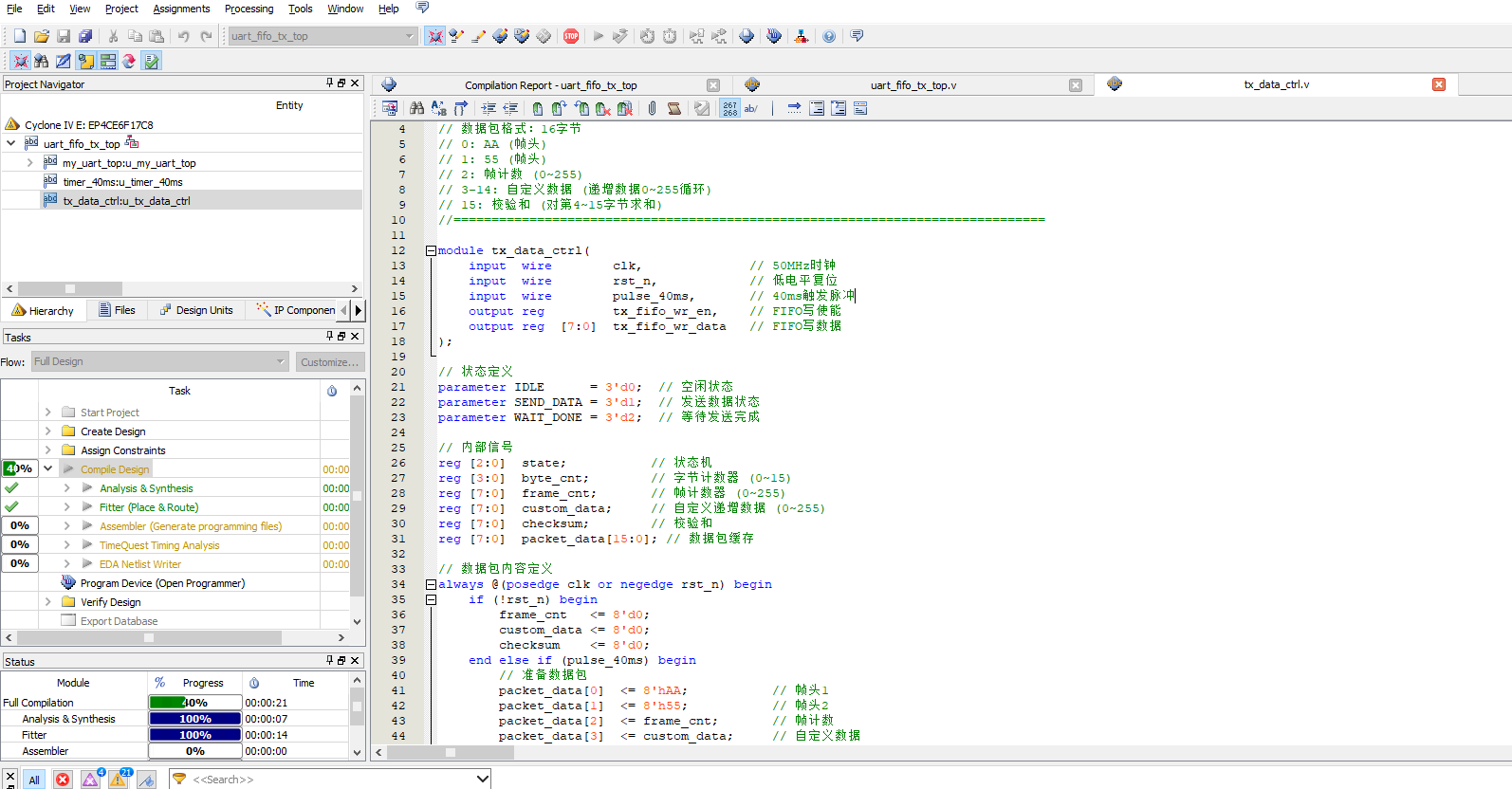The width and height of the screenshot is (1512, 789).
Task: Show errors only in Messages
Action: (x=63, y=780)
